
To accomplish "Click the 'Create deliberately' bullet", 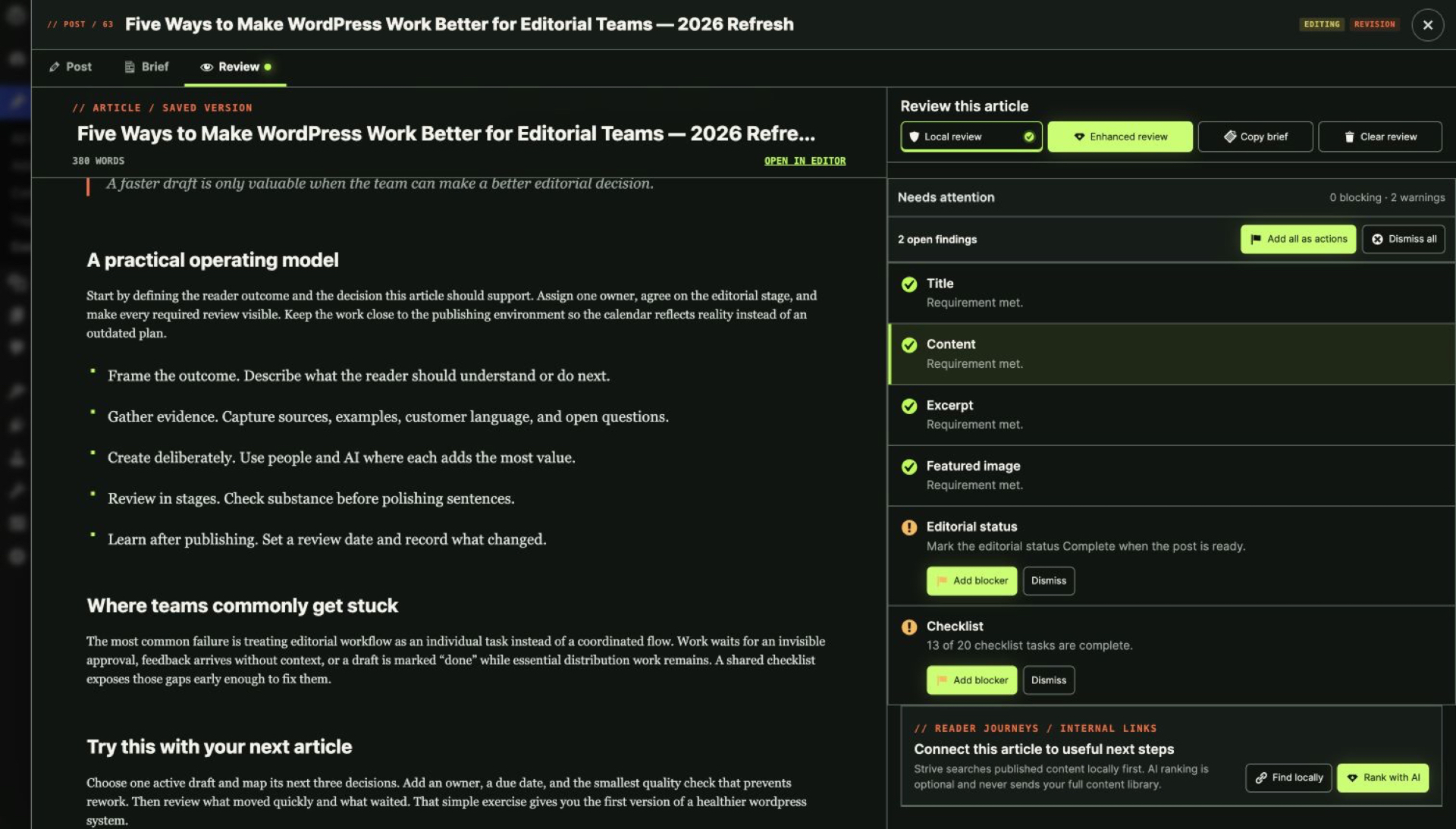I will tap(341, 458).
